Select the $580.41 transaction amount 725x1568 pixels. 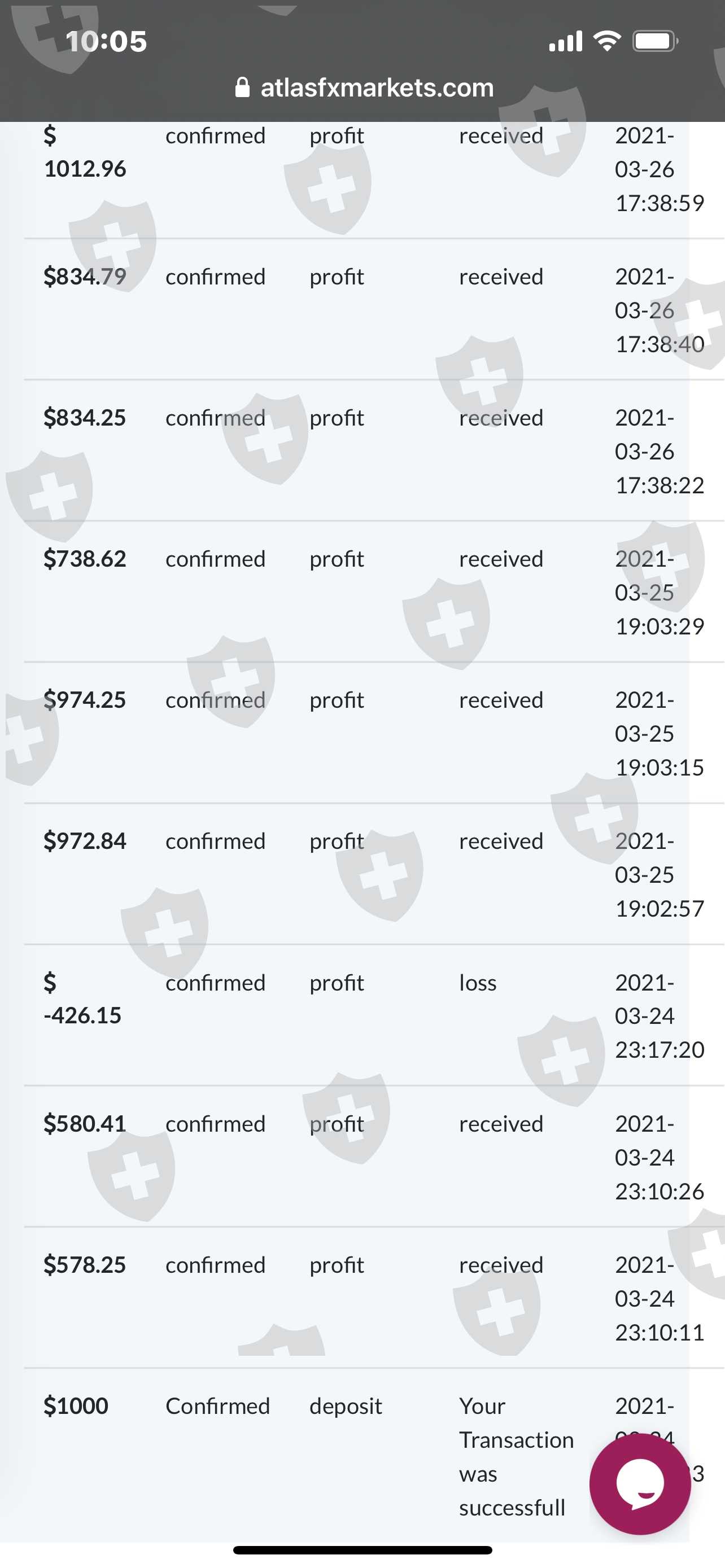tap(85, 1124)
